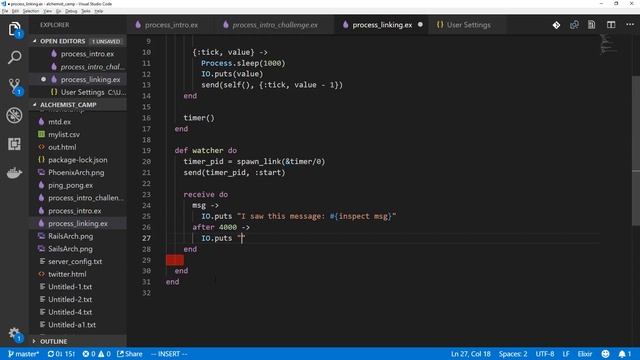Change file encoding UTF-8
Viewport: 640px width, 360px height.
[545, 354]
